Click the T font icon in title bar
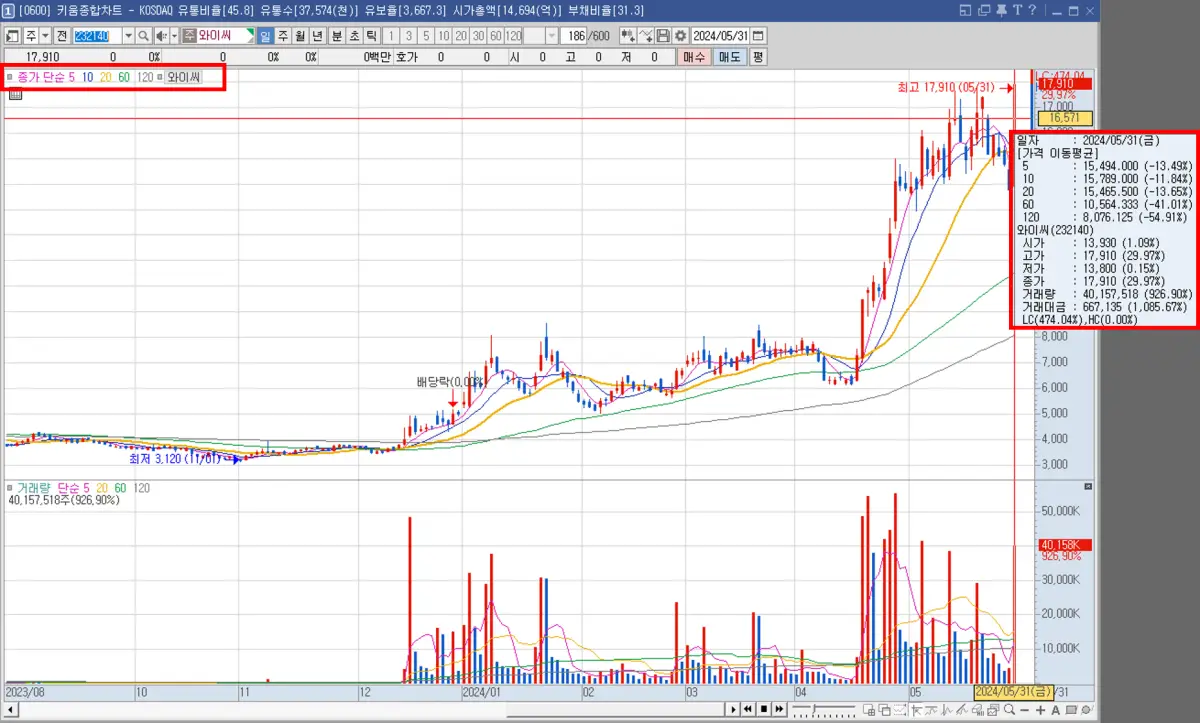This screenshot has width=1200, height=723. [1018, 10]
